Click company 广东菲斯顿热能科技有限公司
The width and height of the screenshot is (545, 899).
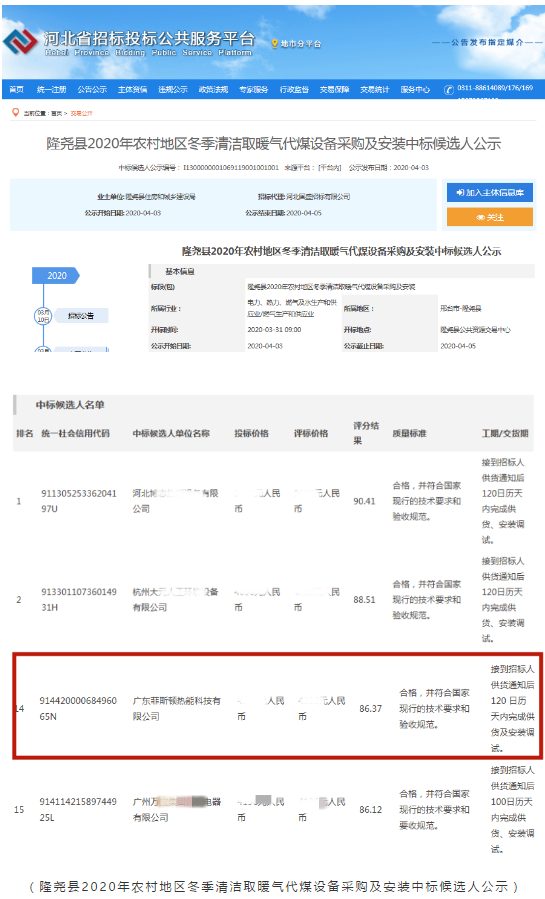177,709
